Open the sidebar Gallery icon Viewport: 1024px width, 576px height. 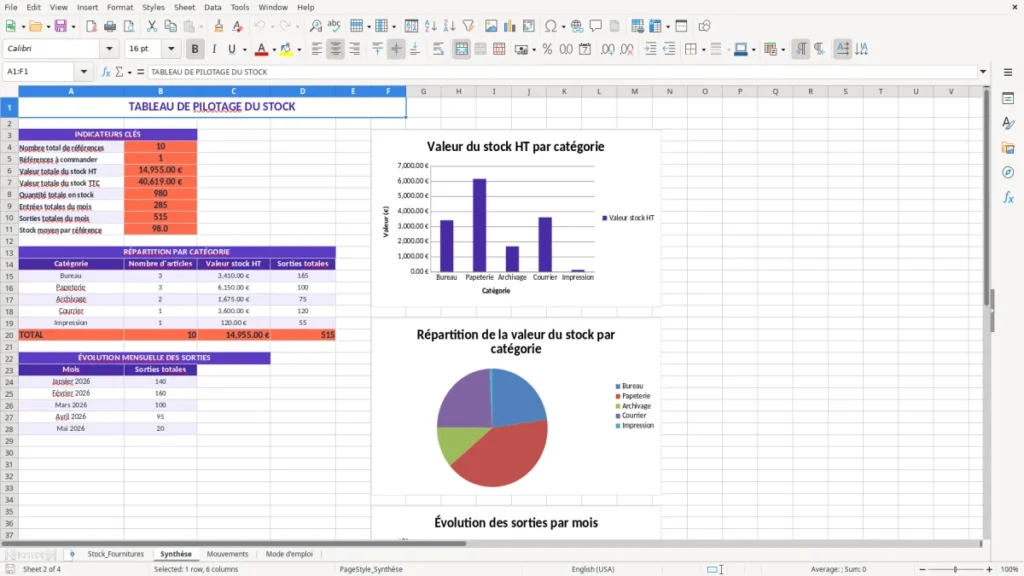(x=1008, y=148)
